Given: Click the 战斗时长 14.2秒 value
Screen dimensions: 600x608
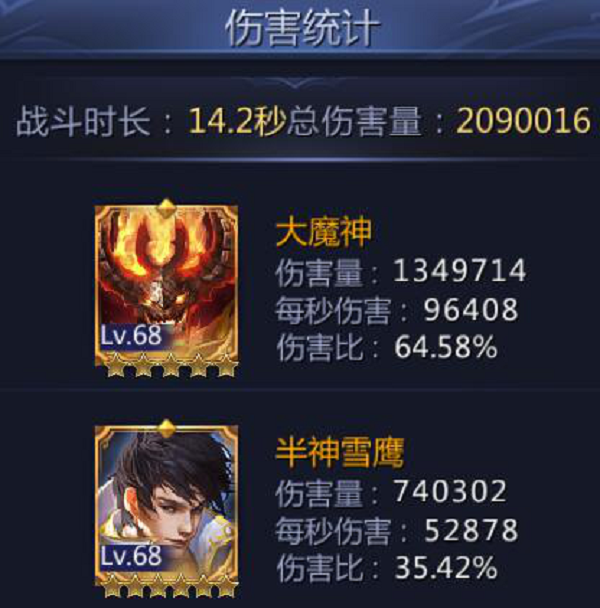Looking at the screenshot, I should (x=237, y=121).
